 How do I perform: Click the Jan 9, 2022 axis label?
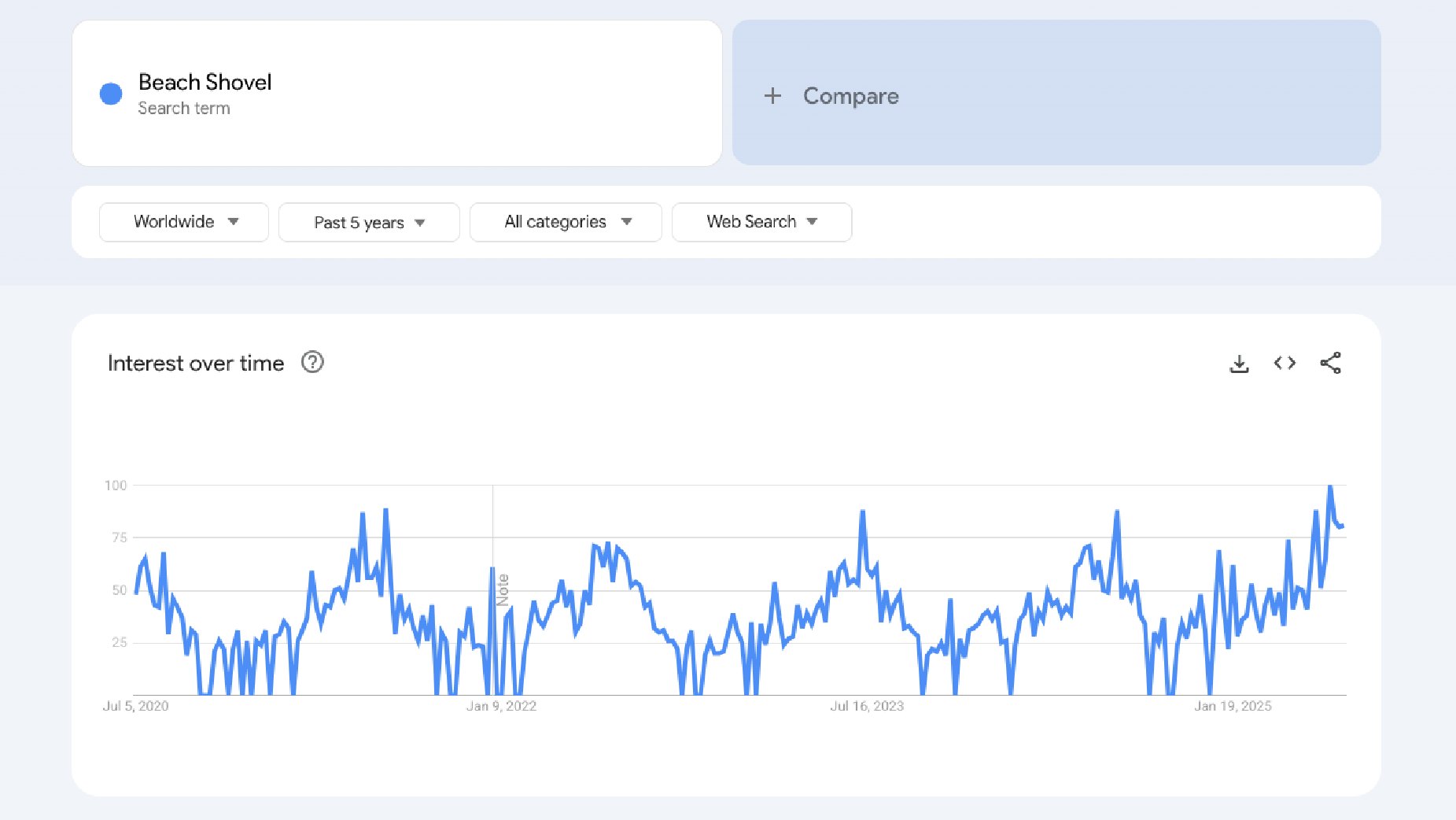coord(501,706)
